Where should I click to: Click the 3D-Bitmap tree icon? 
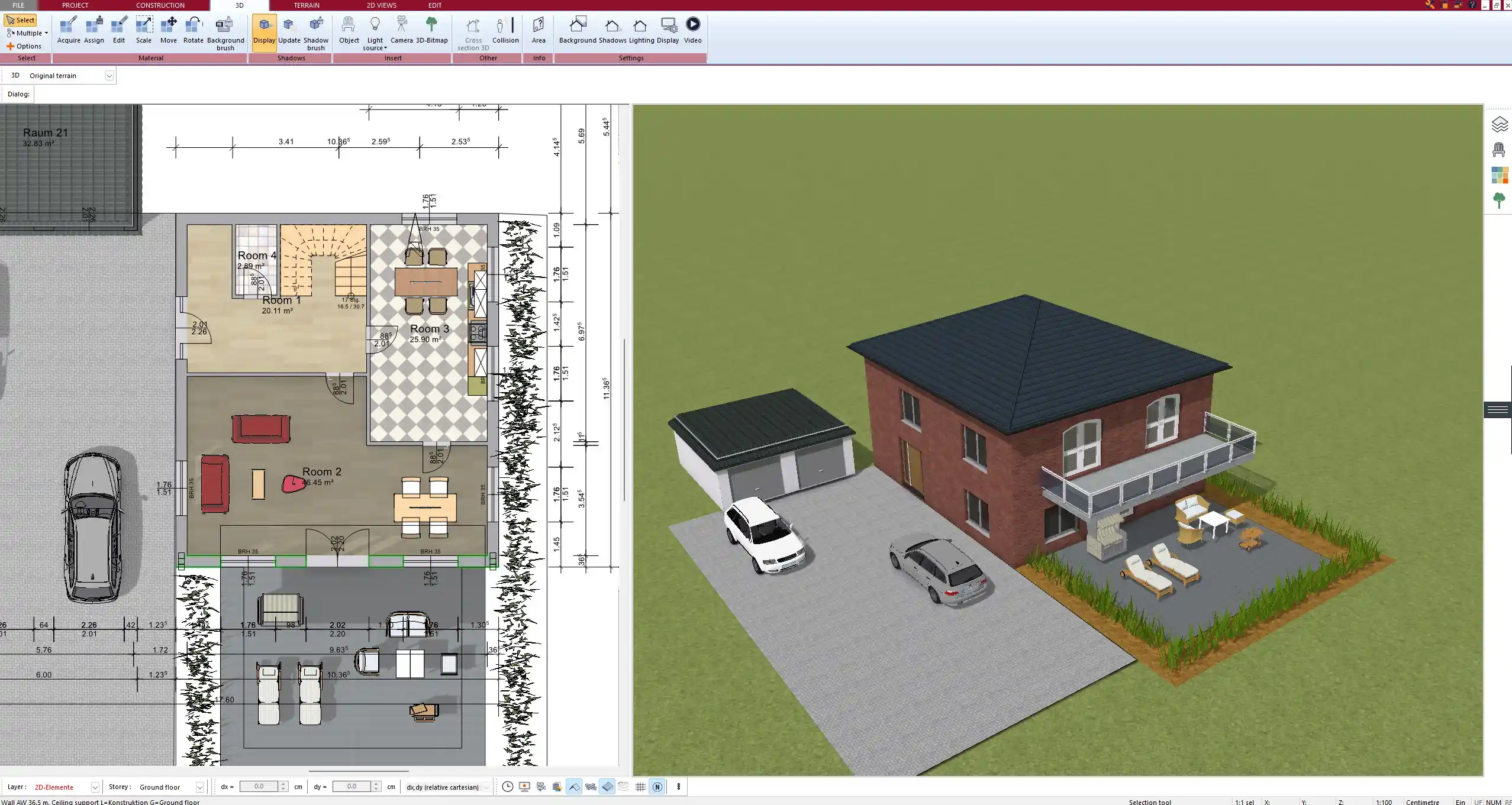coord(431,31)
